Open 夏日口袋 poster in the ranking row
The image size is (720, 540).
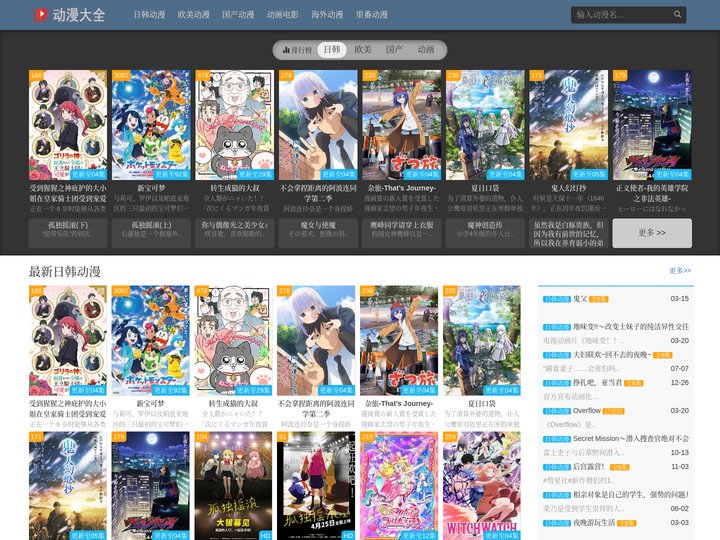485,125
